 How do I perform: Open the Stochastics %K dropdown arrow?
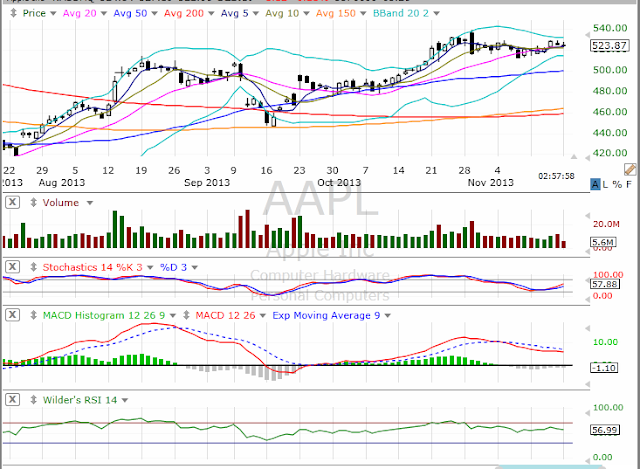point(150,268)
